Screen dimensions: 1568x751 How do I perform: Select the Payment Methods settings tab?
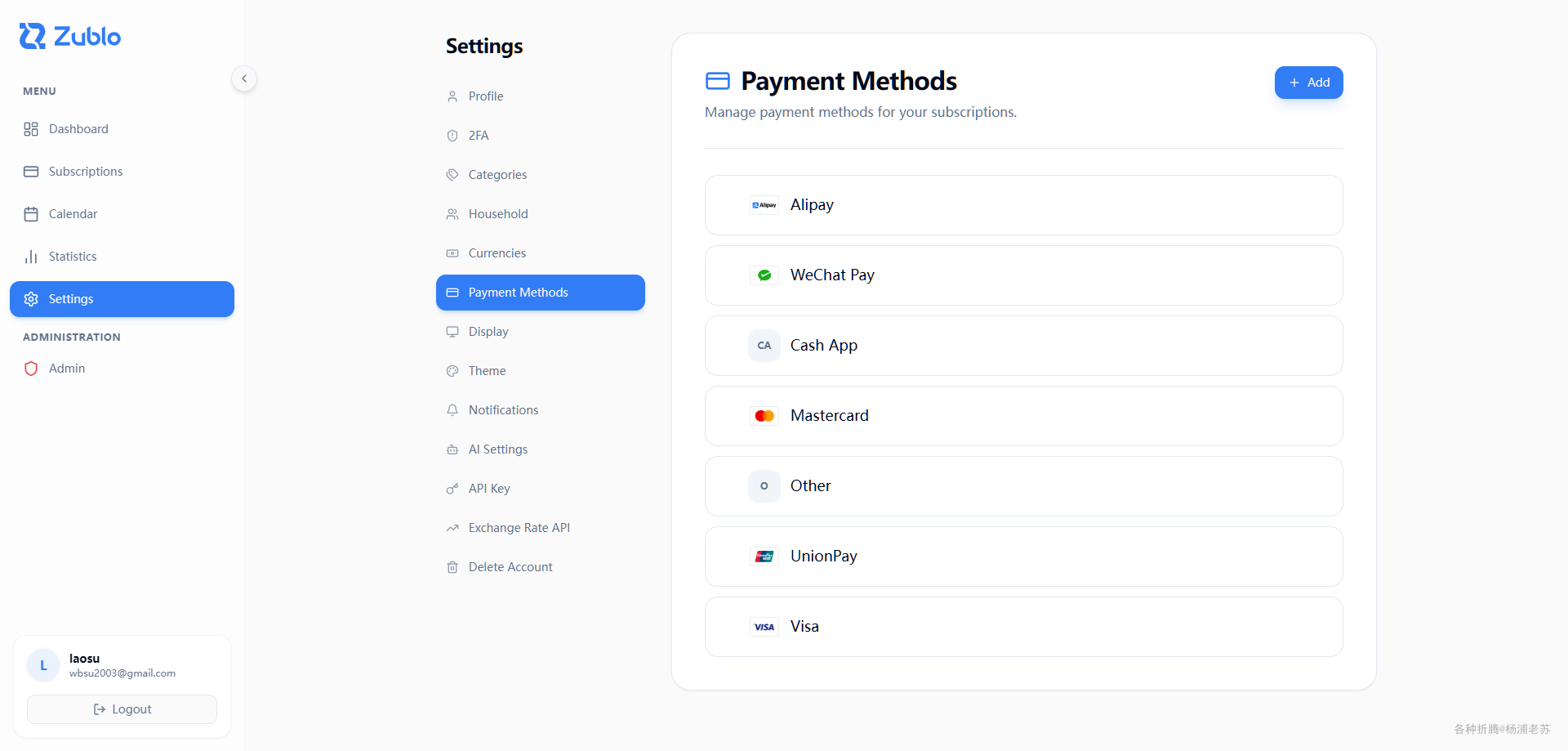click(541, 293)
